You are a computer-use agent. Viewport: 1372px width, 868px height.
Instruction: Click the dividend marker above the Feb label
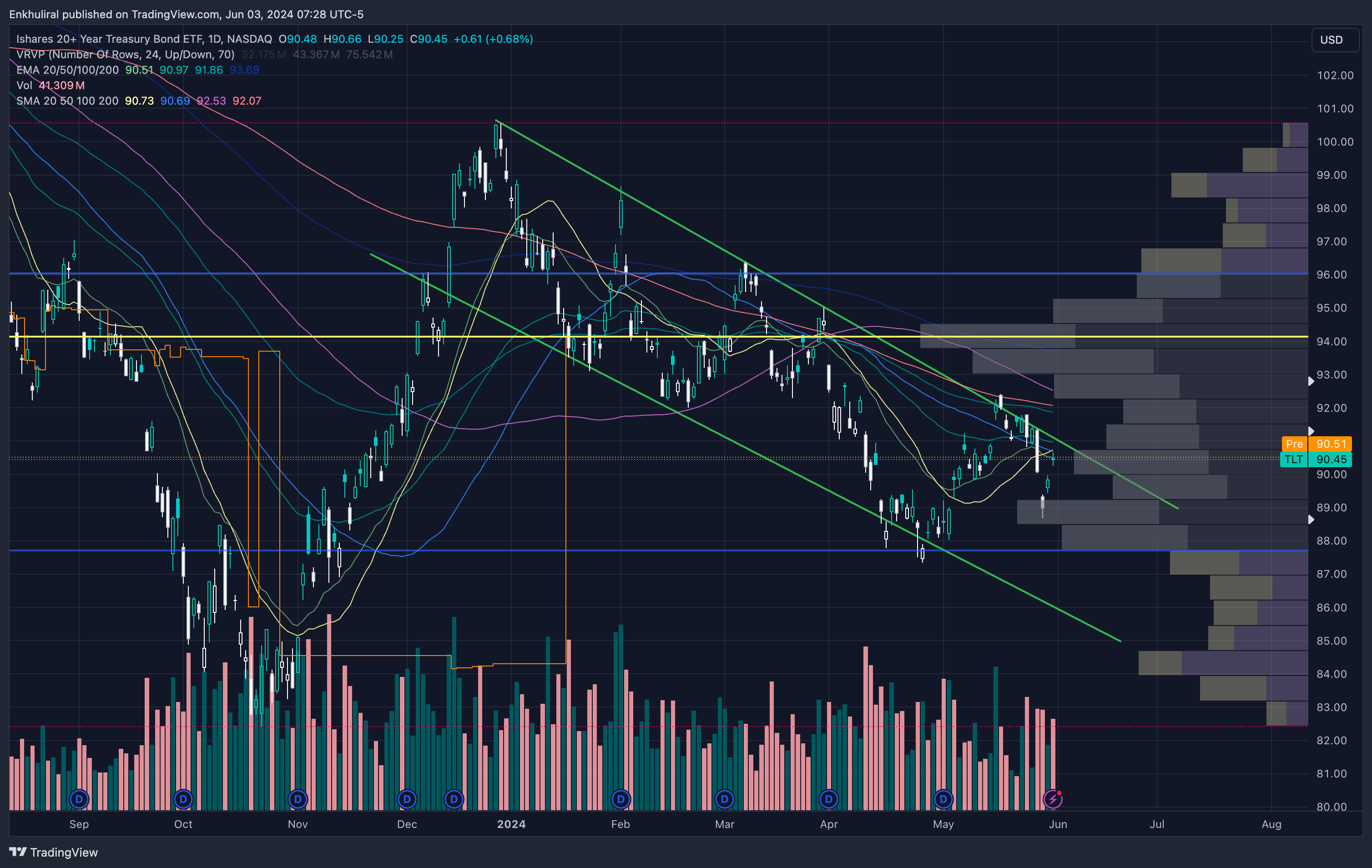click(620, 799)
